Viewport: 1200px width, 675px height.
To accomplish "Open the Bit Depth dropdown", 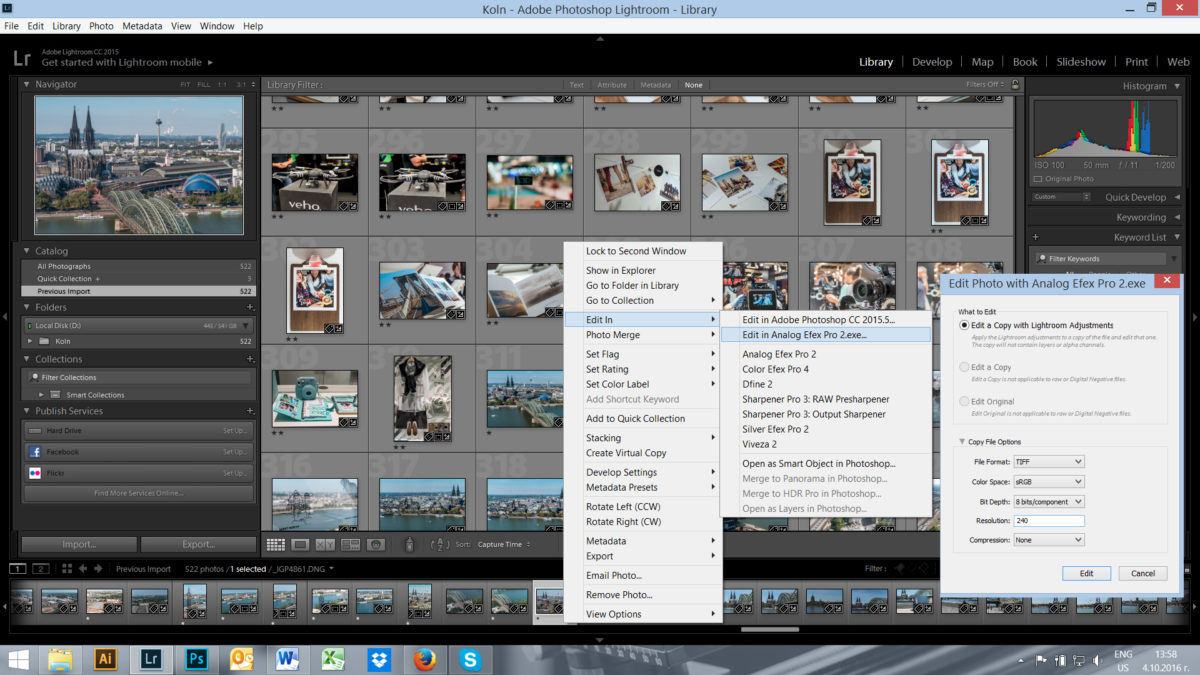I will 1048,501.
